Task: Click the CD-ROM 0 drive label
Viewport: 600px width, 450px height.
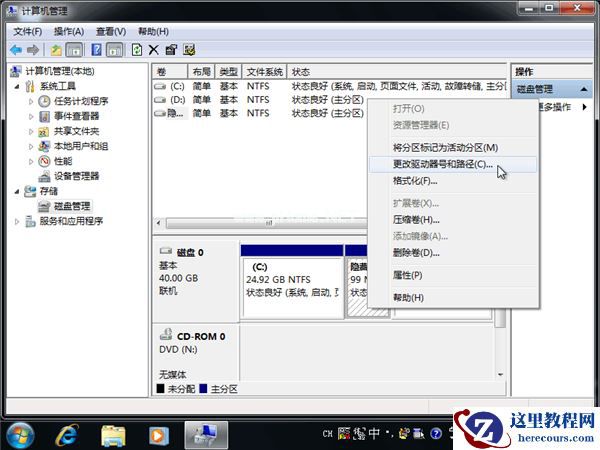Action: (x=201, y=337)
